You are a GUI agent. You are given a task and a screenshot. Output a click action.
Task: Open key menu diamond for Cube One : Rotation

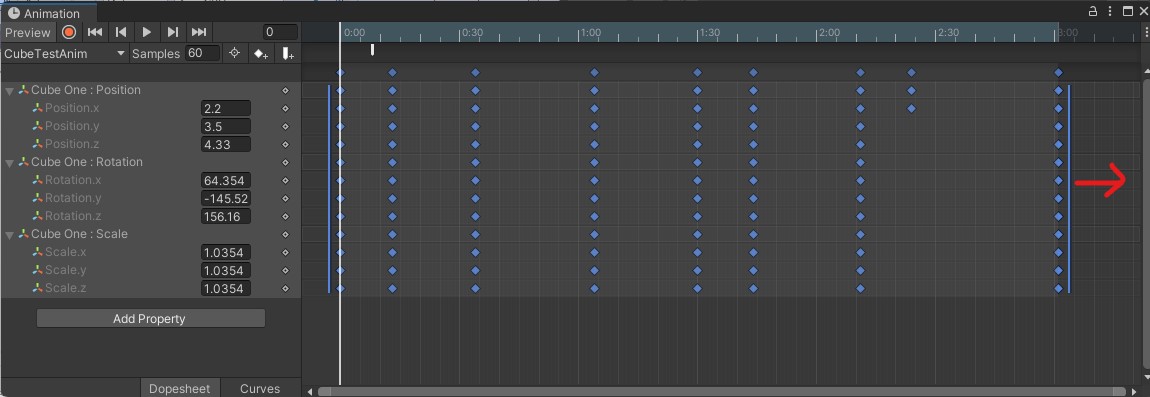(x=286, y=162)
